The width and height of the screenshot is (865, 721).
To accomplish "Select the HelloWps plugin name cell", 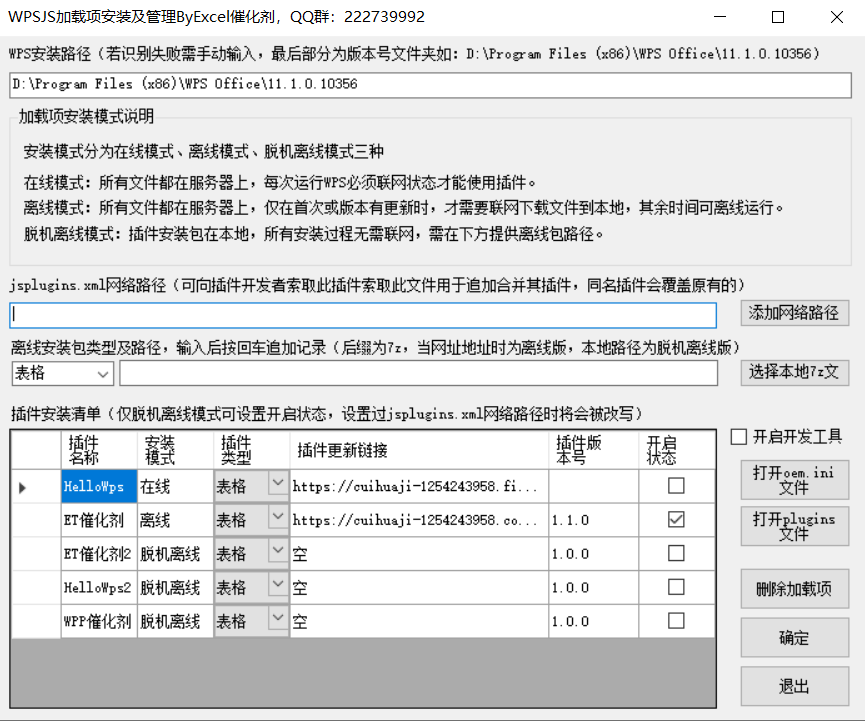I will point(99,487).
